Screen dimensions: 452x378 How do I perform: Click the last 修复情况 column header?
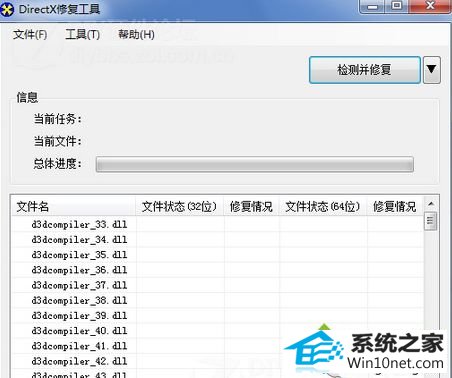395,207
